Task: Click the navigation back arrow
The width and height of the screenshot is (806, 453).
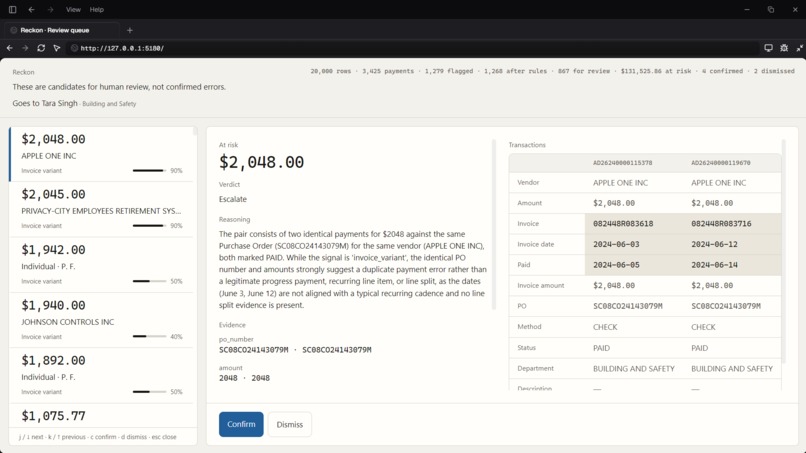Action: click(10, 48)
